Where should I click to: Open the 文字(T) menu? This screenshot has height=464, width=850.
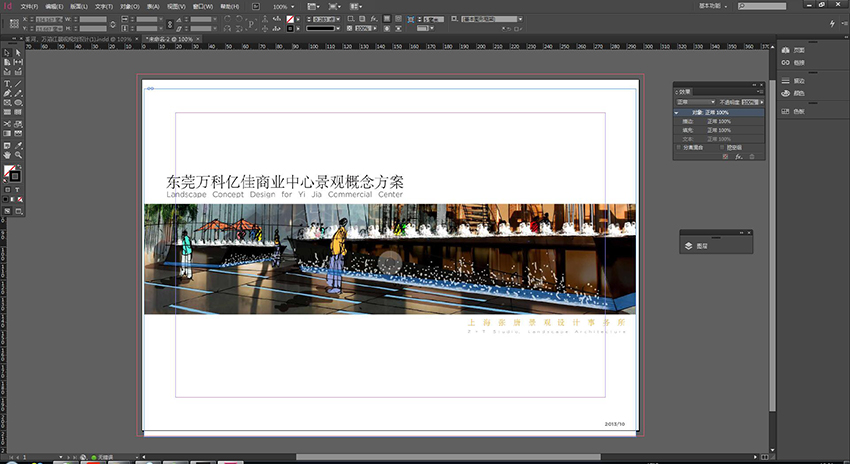coord(104,7)
